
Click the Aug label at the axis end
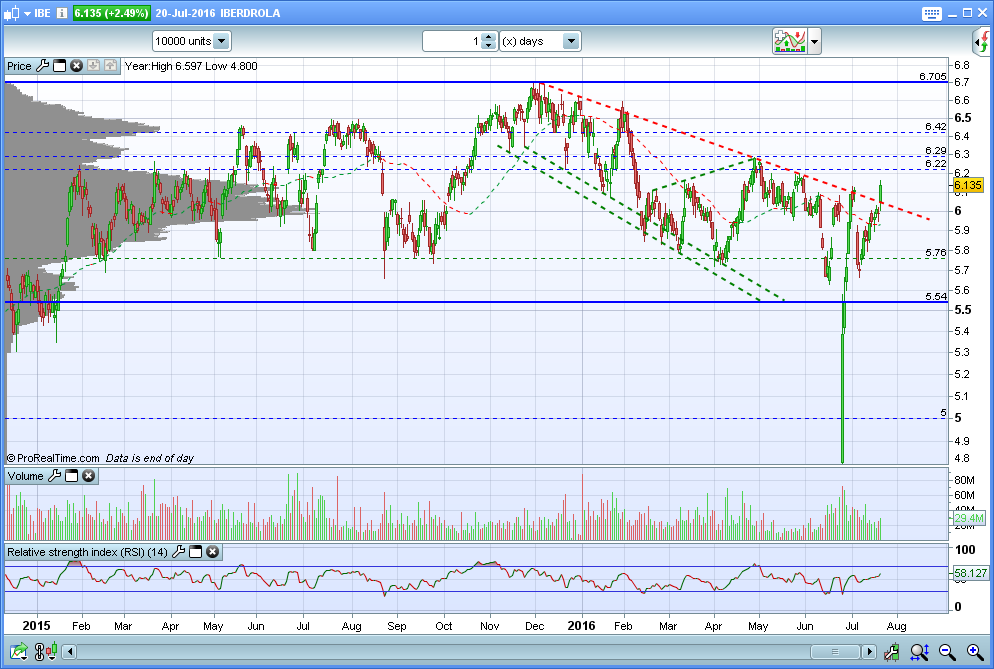(x=896, y=626)
